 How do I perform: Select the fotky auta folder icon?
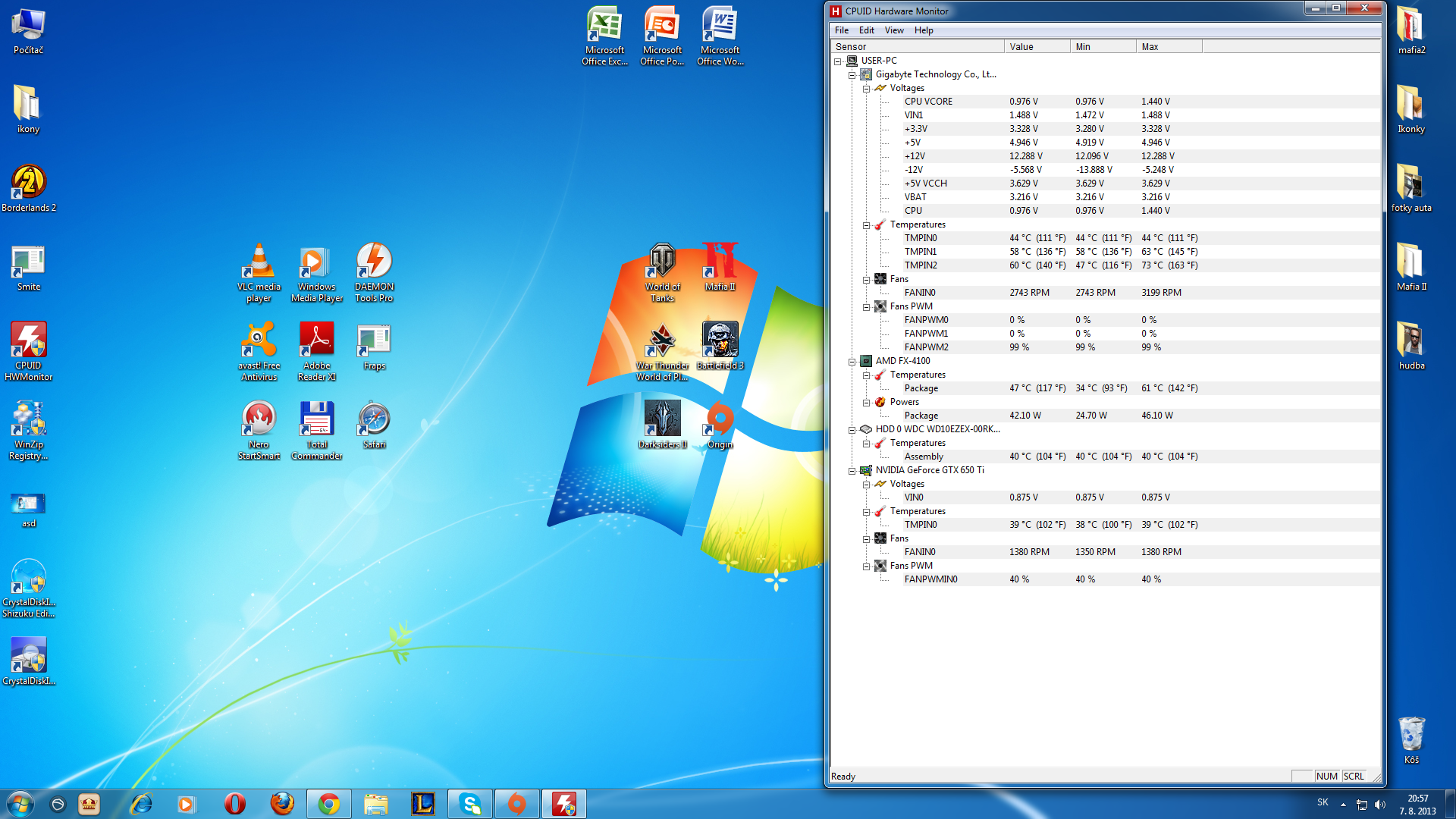coord(1411,188)
